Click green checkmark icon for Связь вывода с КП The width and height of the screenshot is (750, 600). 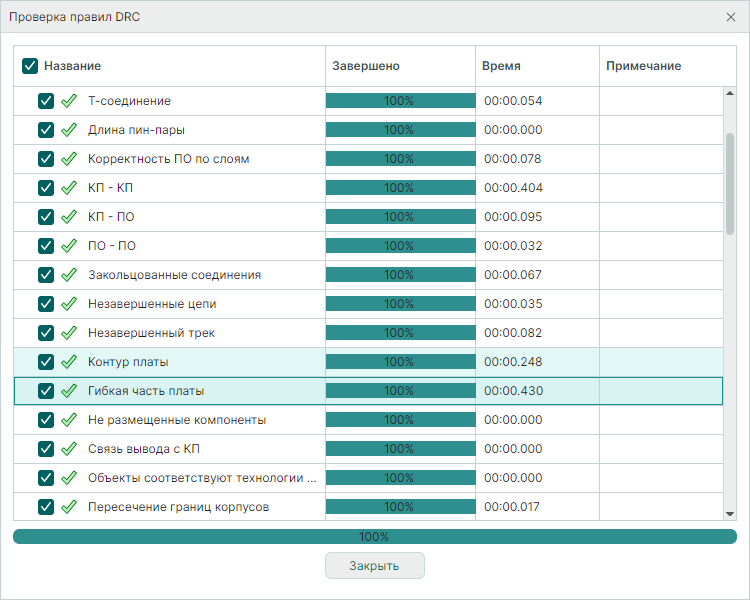[x=69, y=449]
